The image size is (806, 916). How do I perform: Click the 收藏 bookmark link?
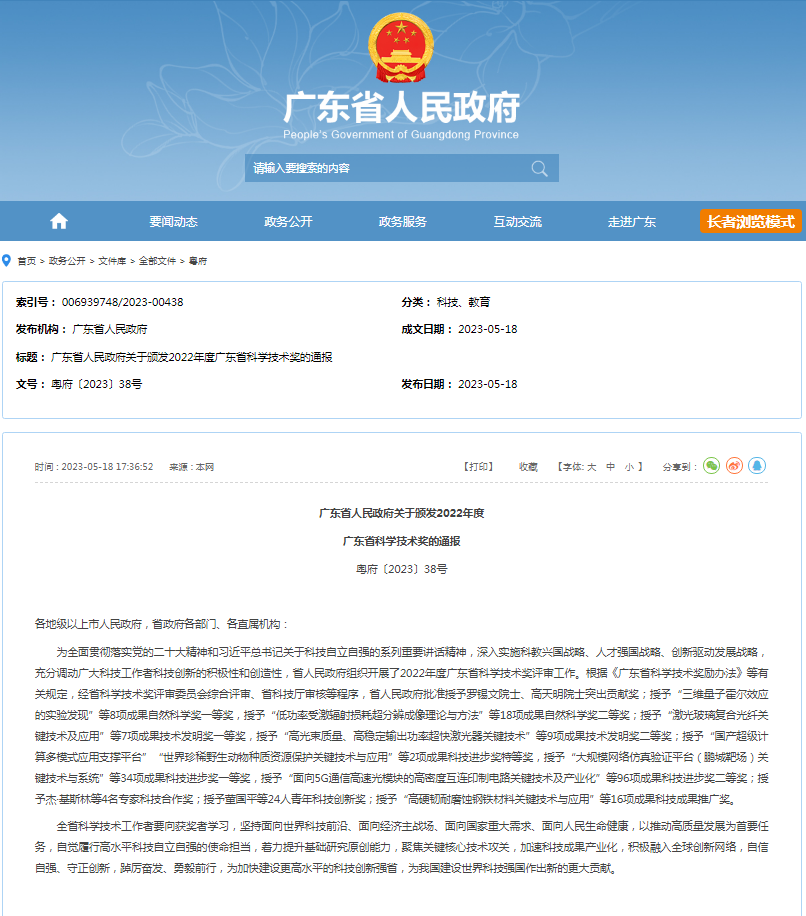click(x=528, y=467)
